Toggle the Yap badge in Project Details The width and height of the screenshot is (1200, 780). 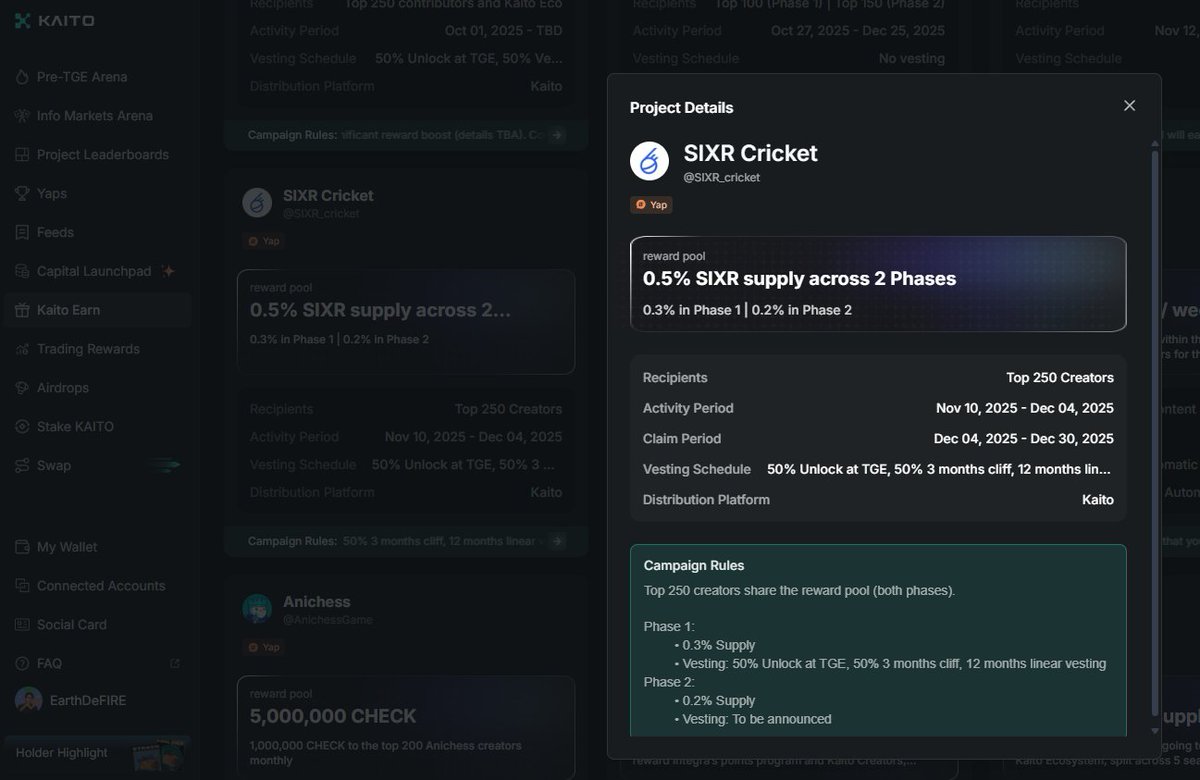tap(651, 204)
